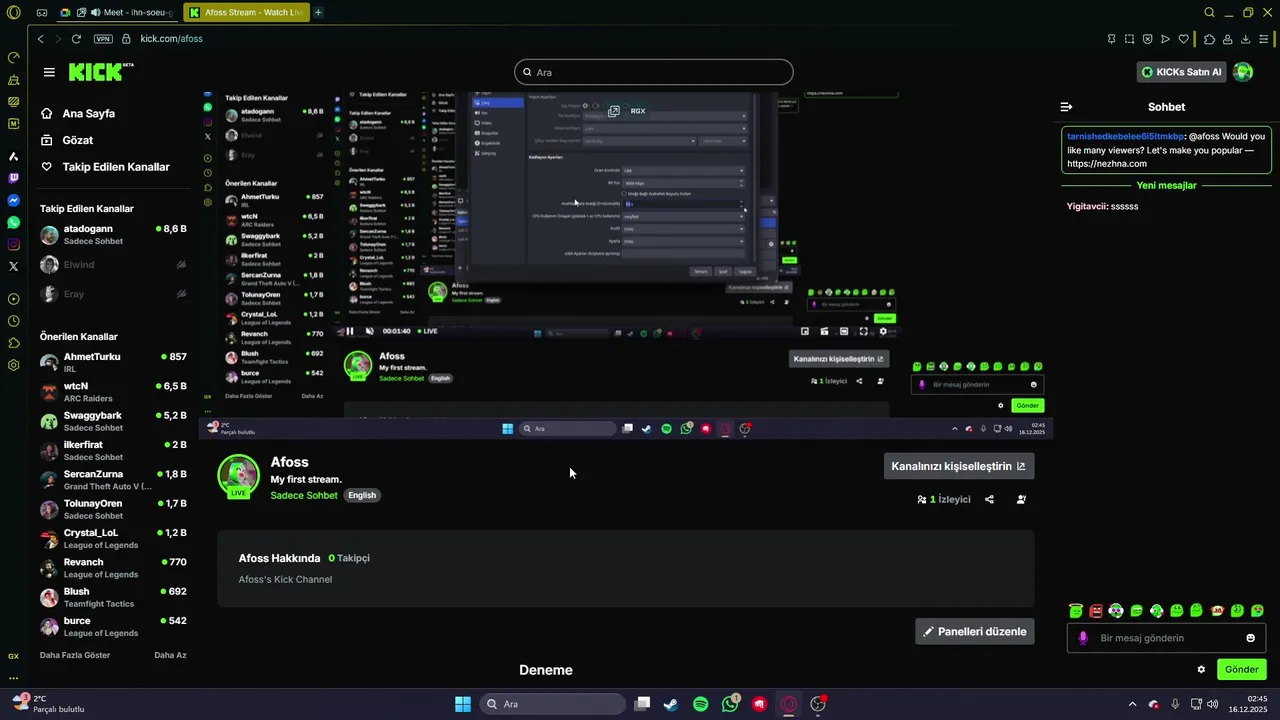Open the AhmetTurku channel
Viewport: 1280px width, 720px height.
tap(113, 362)
